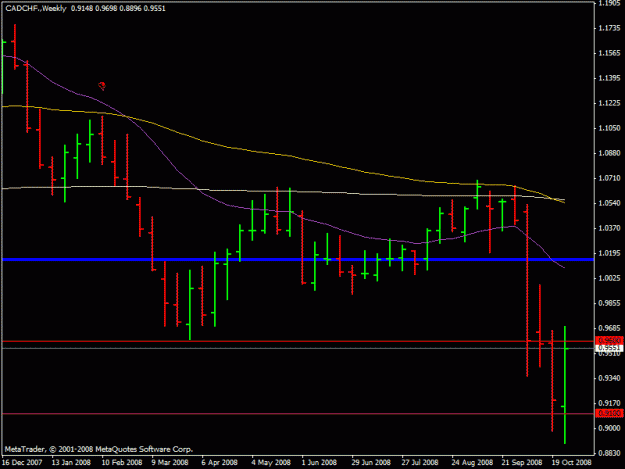Click the white current price tag 0.9551
The image size is (625, 469).
609,348
